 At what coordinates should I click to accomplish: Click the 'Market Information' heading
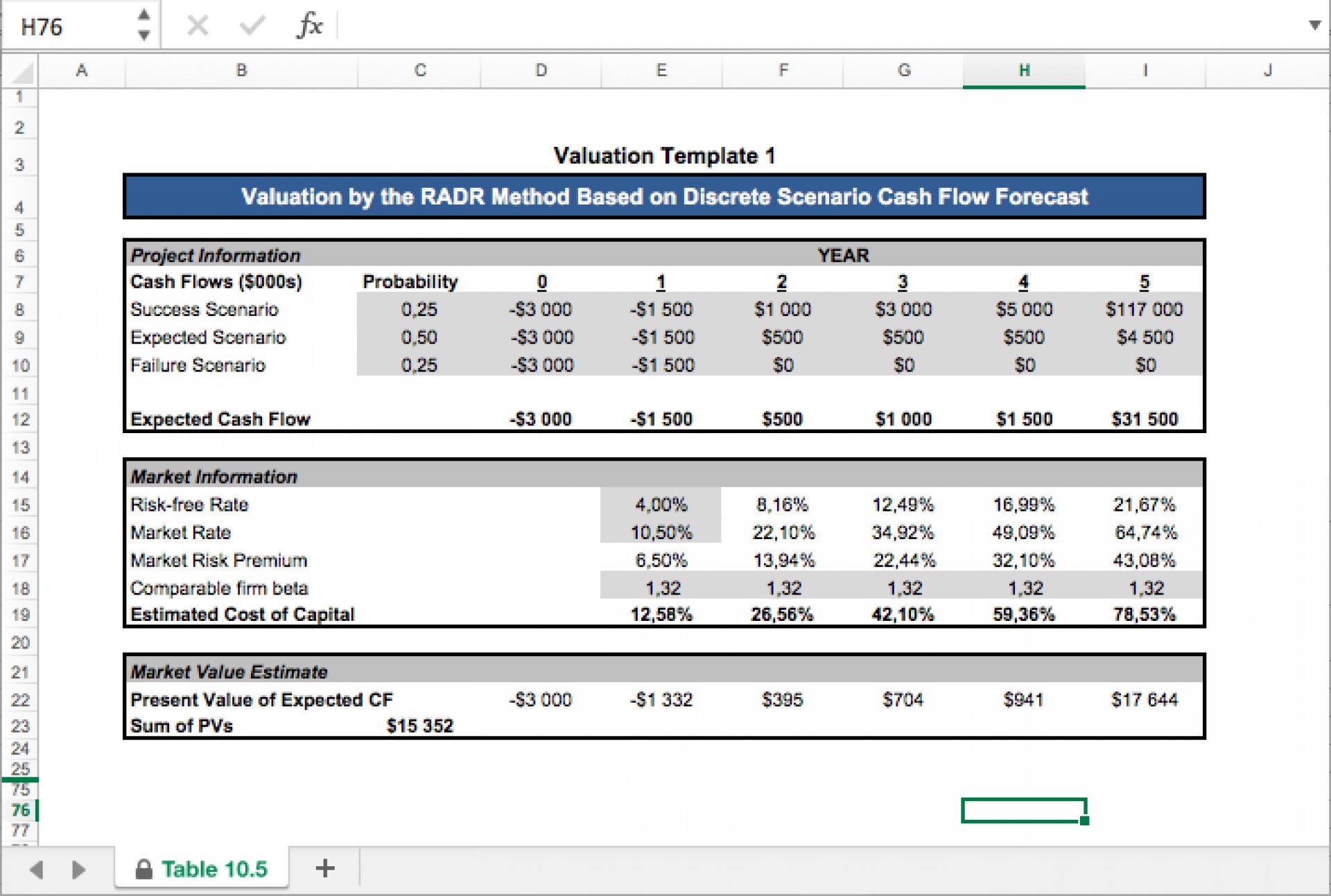pyautogui.click(x=214, y=477)
